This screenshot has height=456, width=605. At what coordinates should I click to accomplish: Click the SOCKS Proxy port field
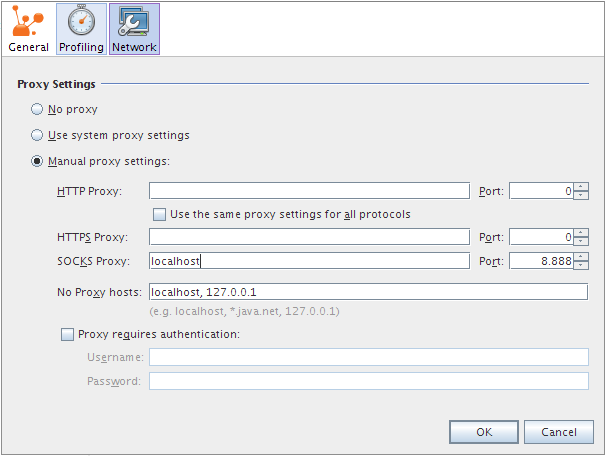click(x=541, y=261)
